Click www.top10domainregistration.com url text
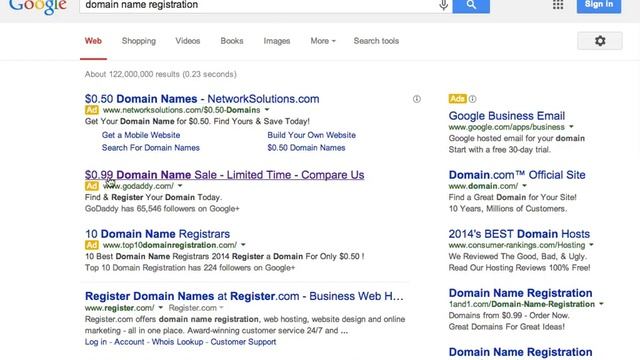The width and height of the screenshot is (640, 360). [x=170, y=245]
